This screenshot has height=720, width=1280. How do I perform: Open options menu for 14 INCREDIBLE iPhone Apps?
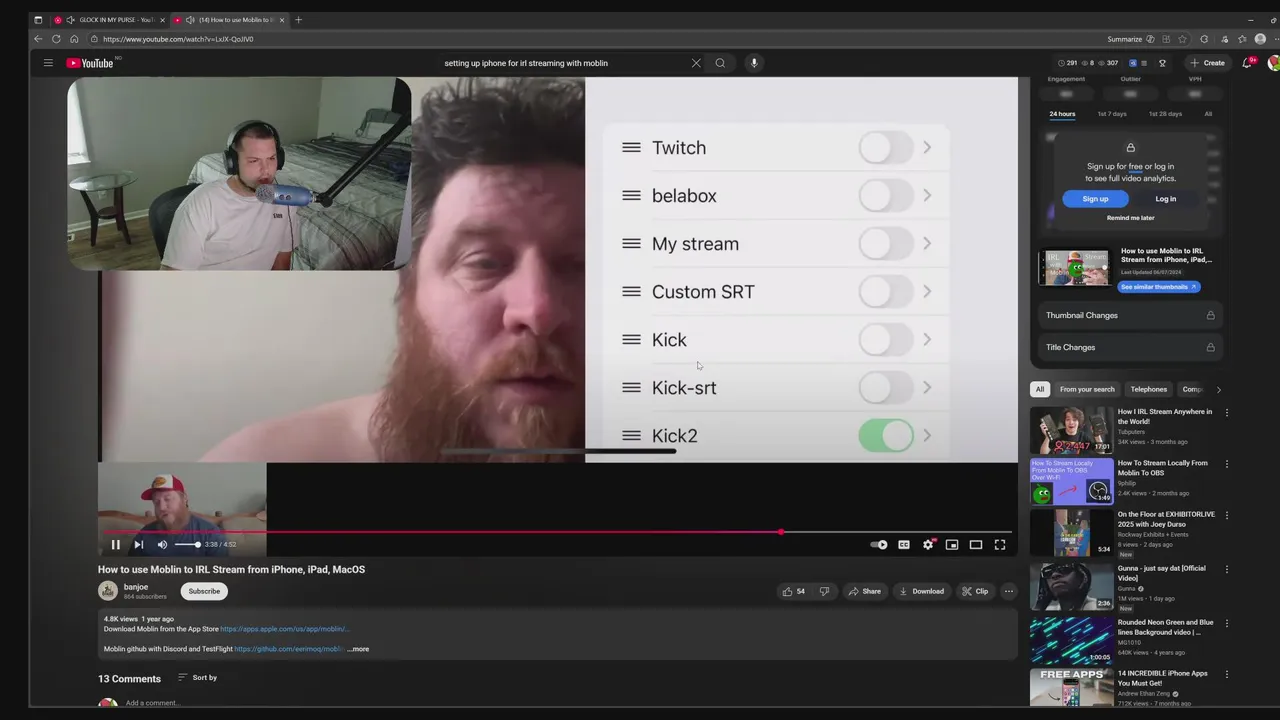pyautogui.click(x=1227, y=674)
